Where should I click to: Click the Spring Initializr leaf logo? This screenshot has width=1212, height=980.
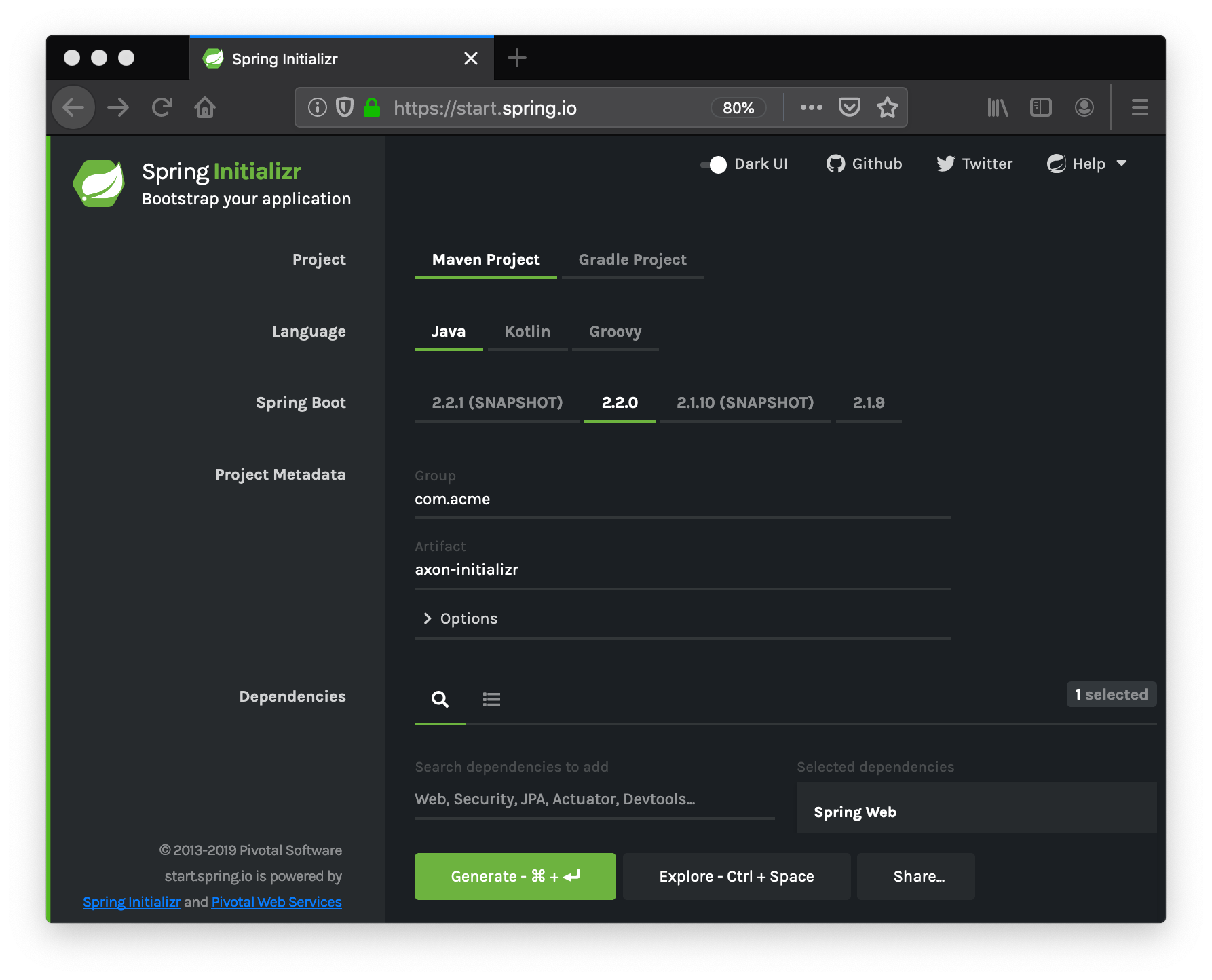[99, 183]
